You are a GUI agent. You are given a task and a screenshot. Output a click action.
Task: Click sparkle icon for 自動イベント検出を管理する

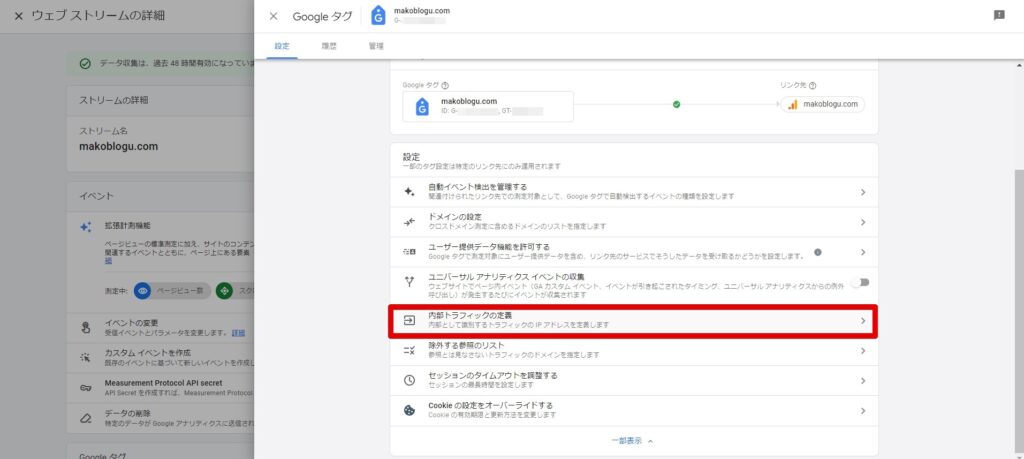409,192
